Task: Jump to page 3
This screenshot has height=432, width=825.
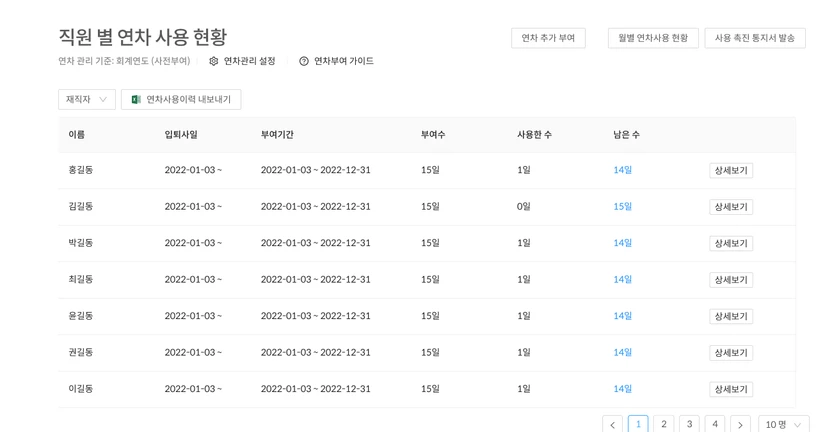Action: point(689,424)
